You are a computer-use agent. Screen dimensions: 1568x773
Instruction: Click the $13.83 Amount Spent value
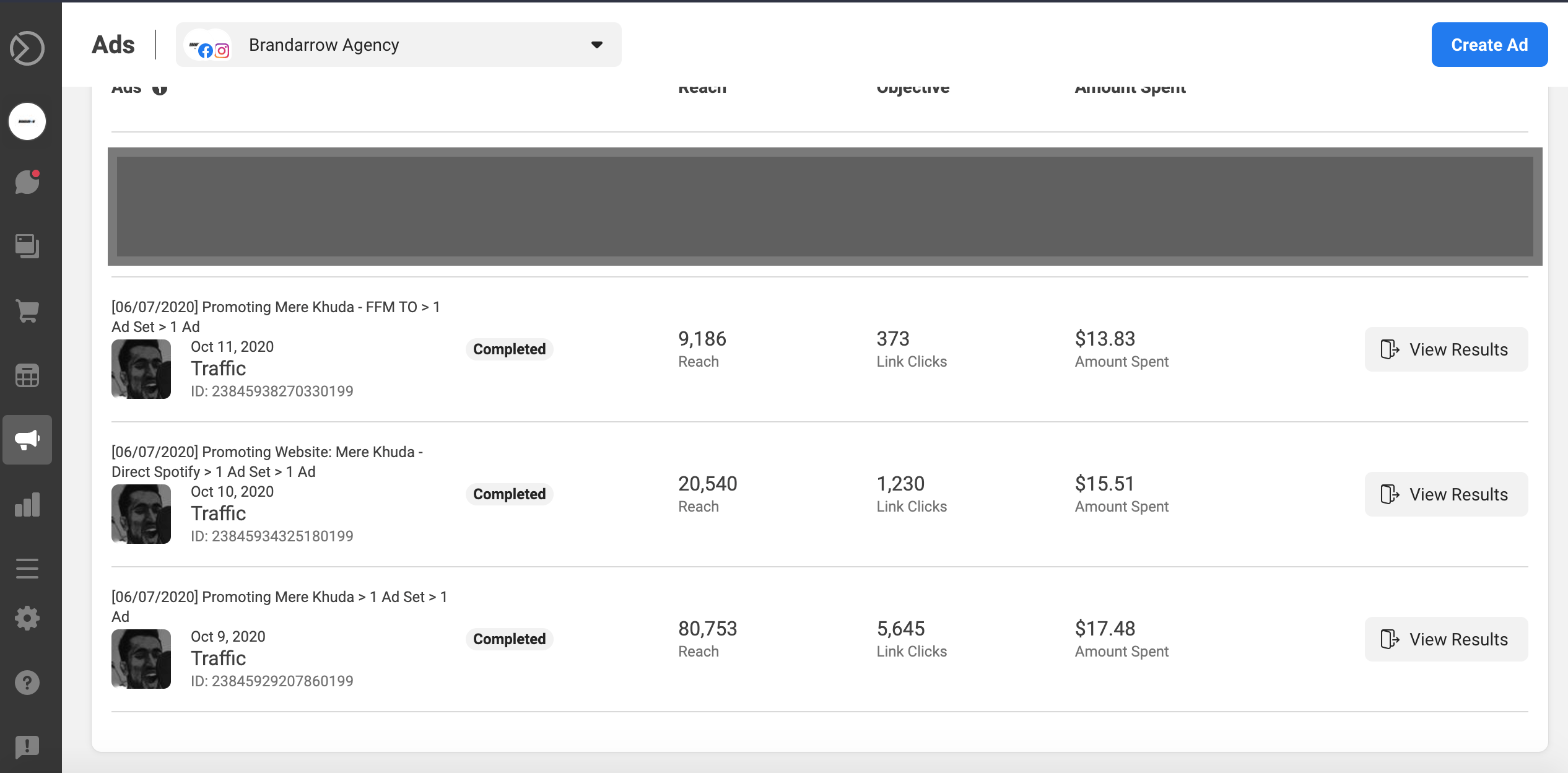click(x=1105, y=339)
